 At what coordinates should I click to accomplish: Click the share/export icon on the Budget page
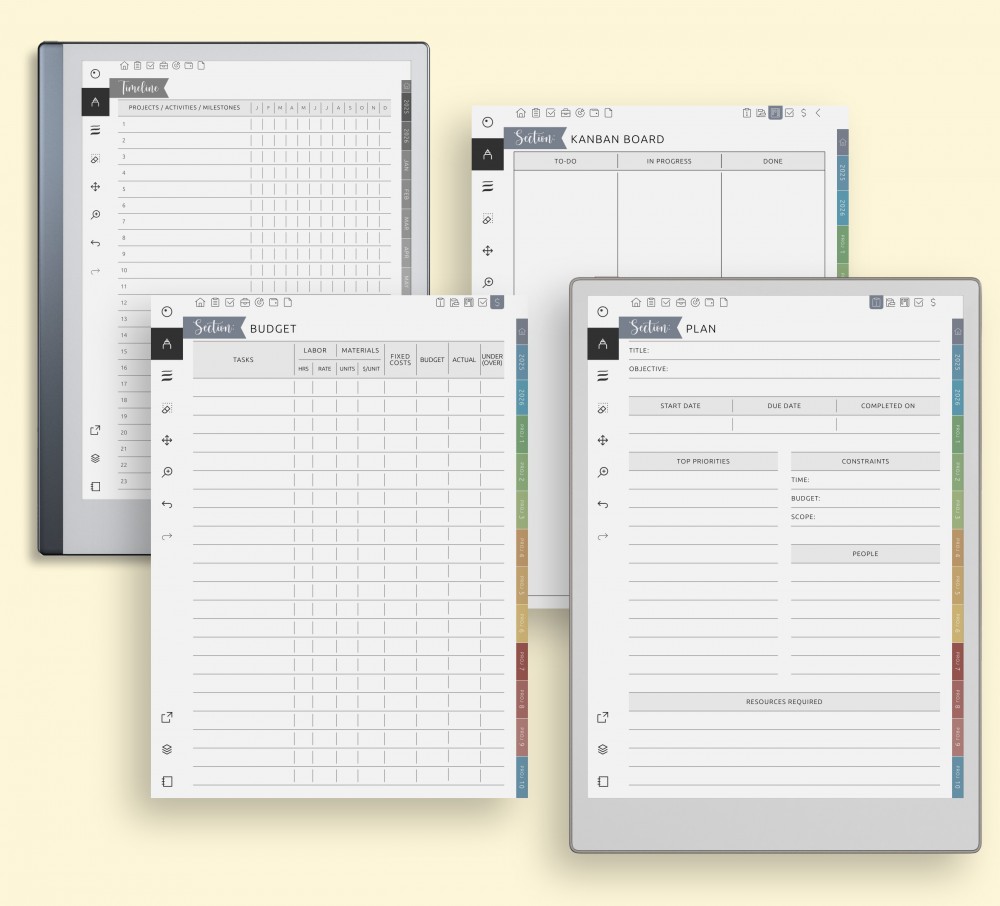(x=167, y=717)
